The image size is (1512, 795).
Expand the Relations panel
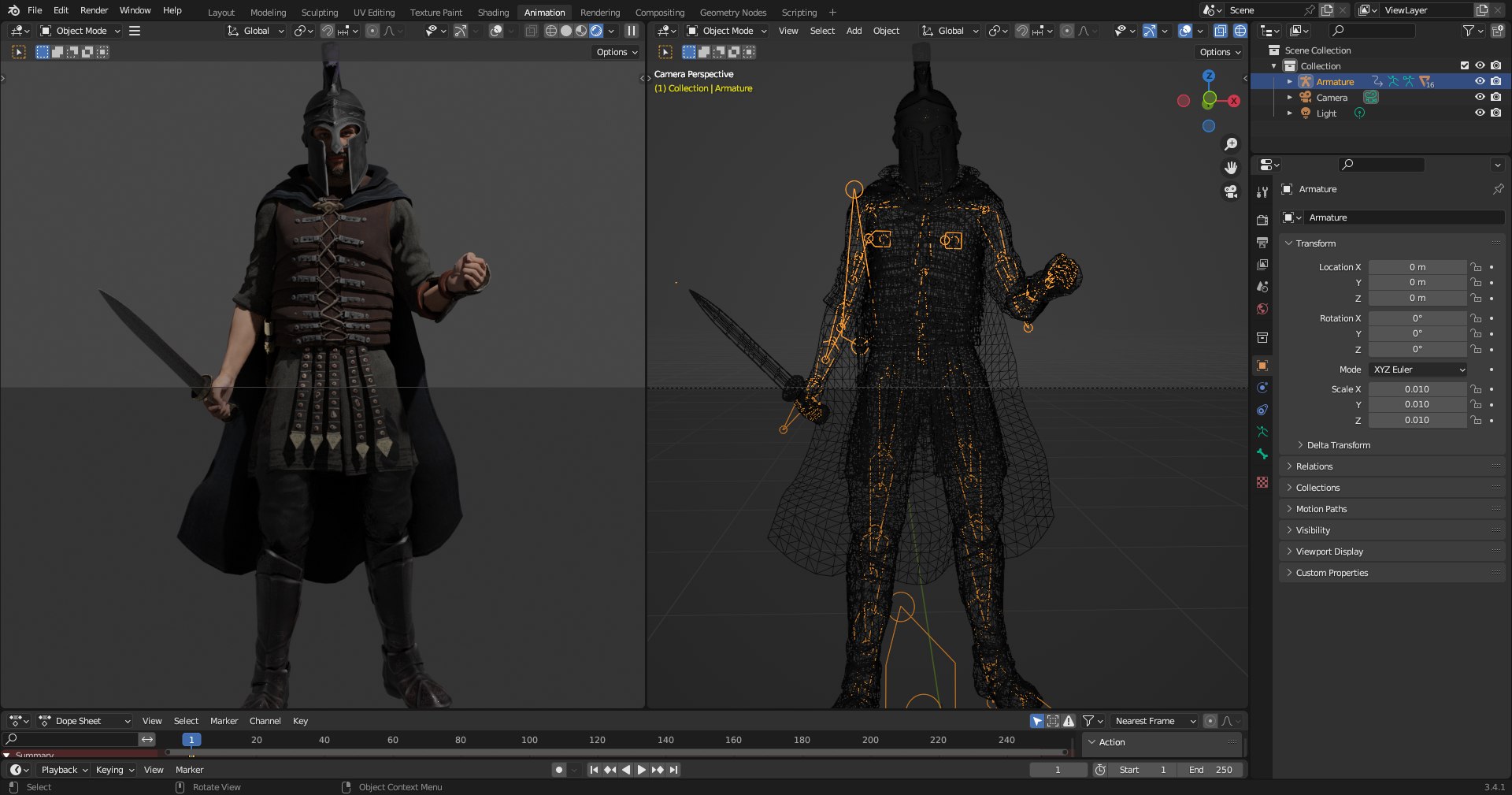tap(1314, 466)
